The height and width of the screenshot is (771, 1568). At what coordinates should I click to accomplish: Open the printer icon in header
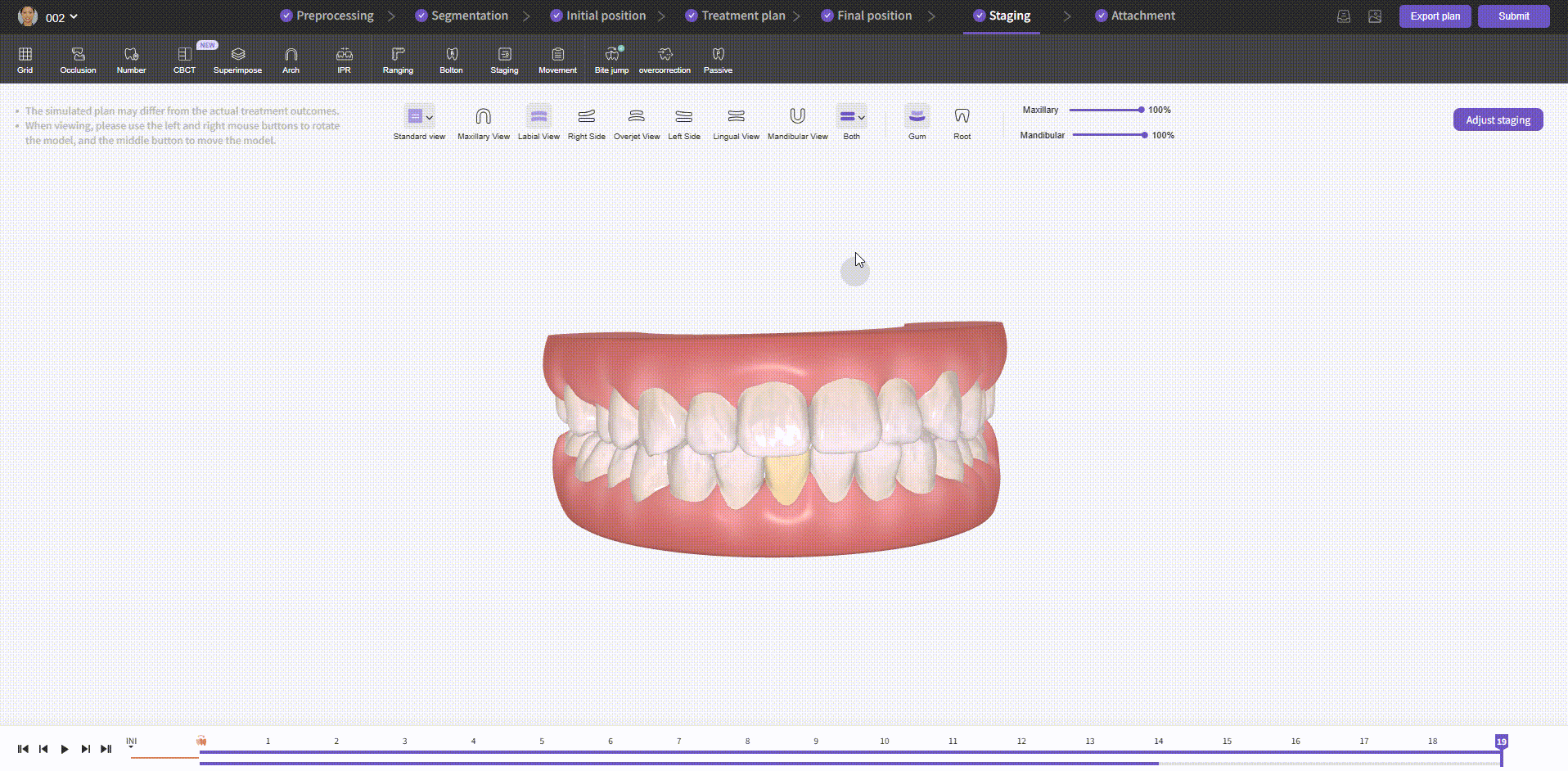(x=1344, y=16)
